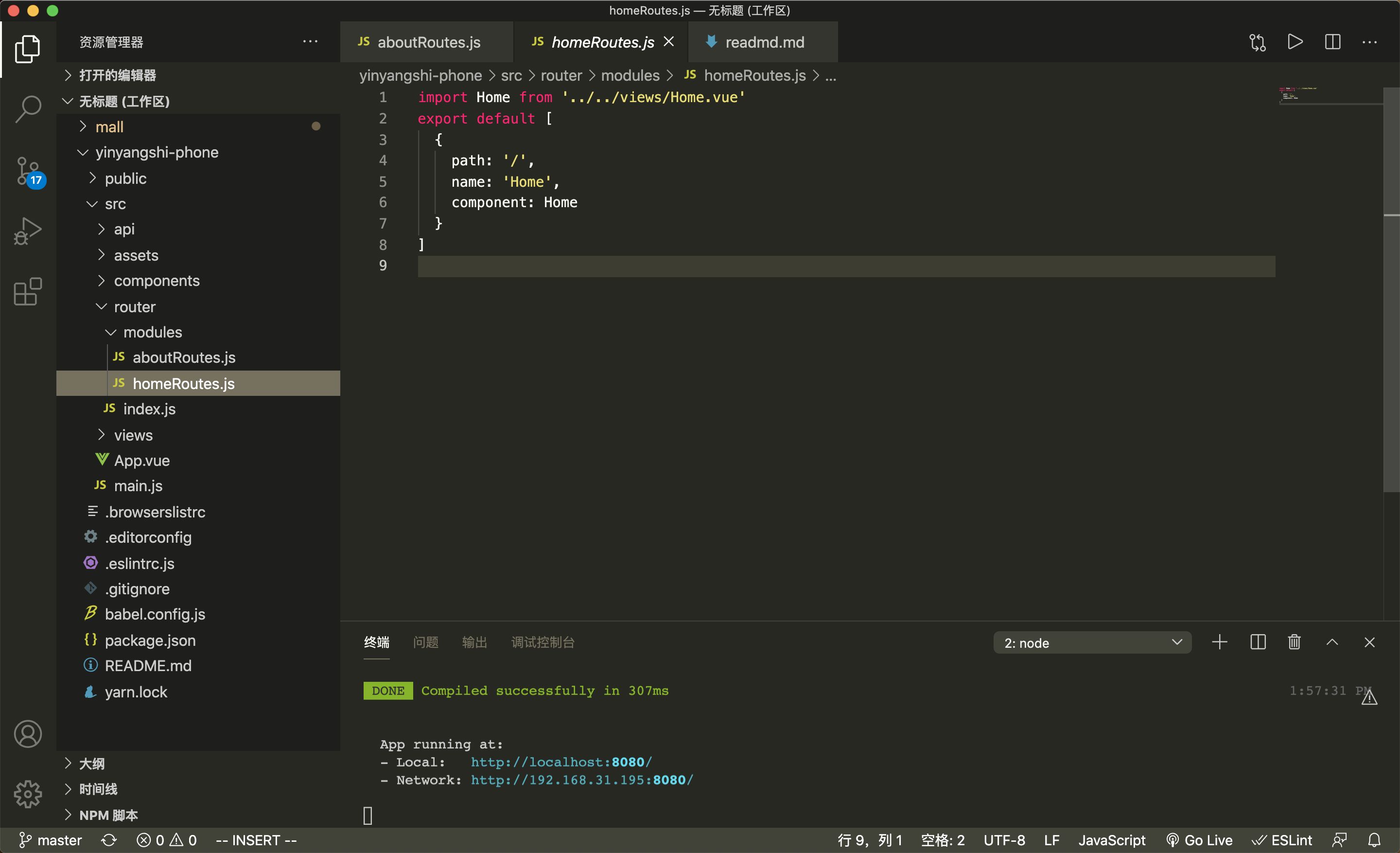Select the 终端 terminal tab
Image resolution: width=1400 pixels, height=853 pixels.
376,642
